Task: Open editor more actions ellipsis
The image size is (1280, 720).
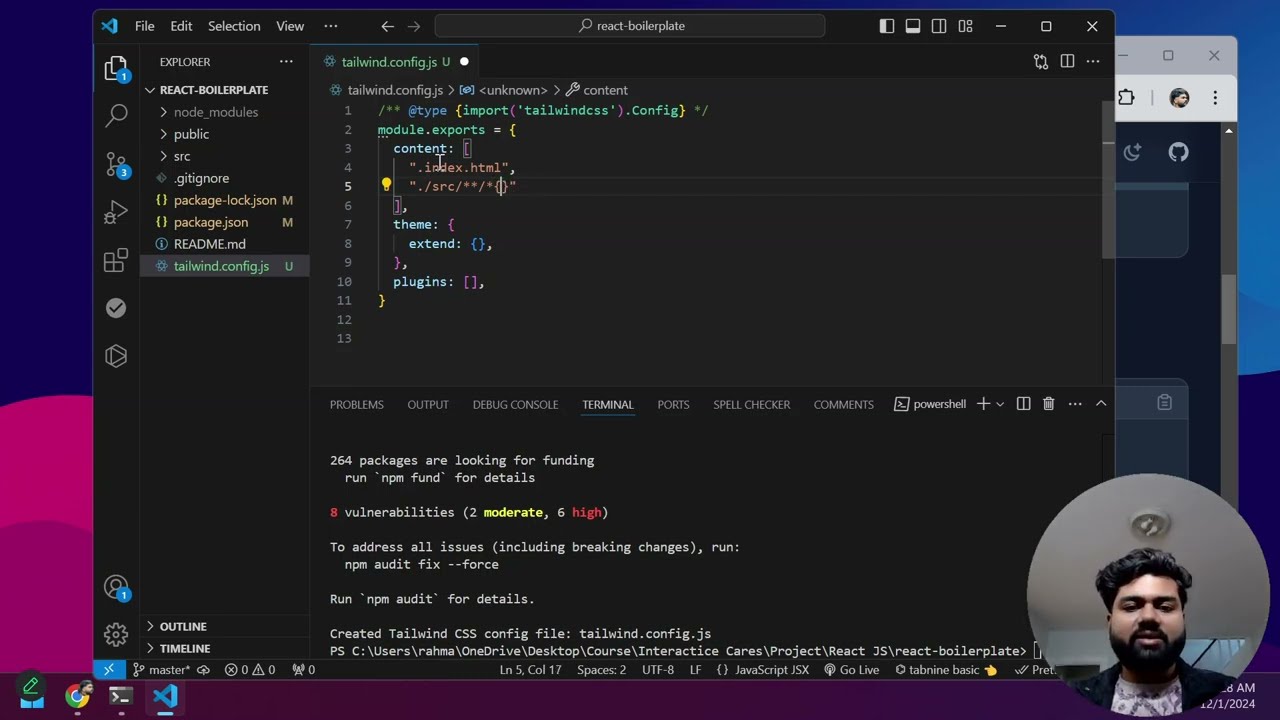Action: 1093,62
